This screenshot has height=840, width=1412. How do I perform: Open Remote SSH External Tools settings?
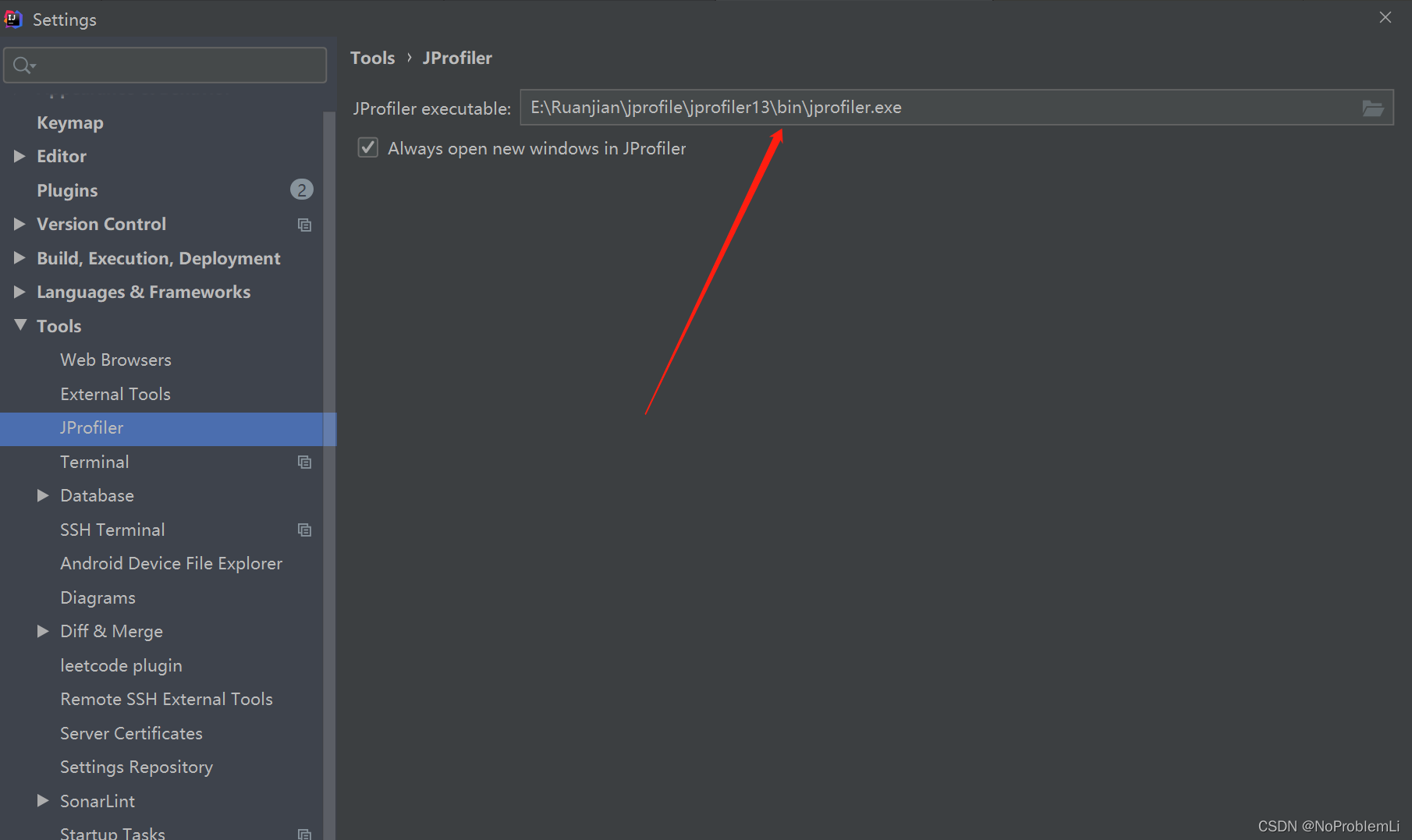(x=166, y=700)
